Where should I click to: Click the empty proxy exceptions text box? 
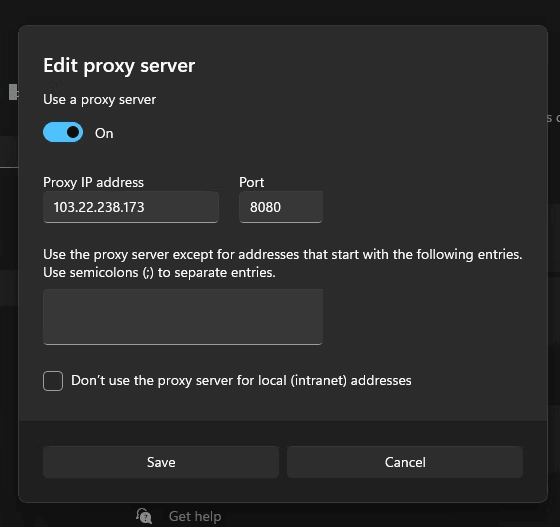(x=183, y=317)
